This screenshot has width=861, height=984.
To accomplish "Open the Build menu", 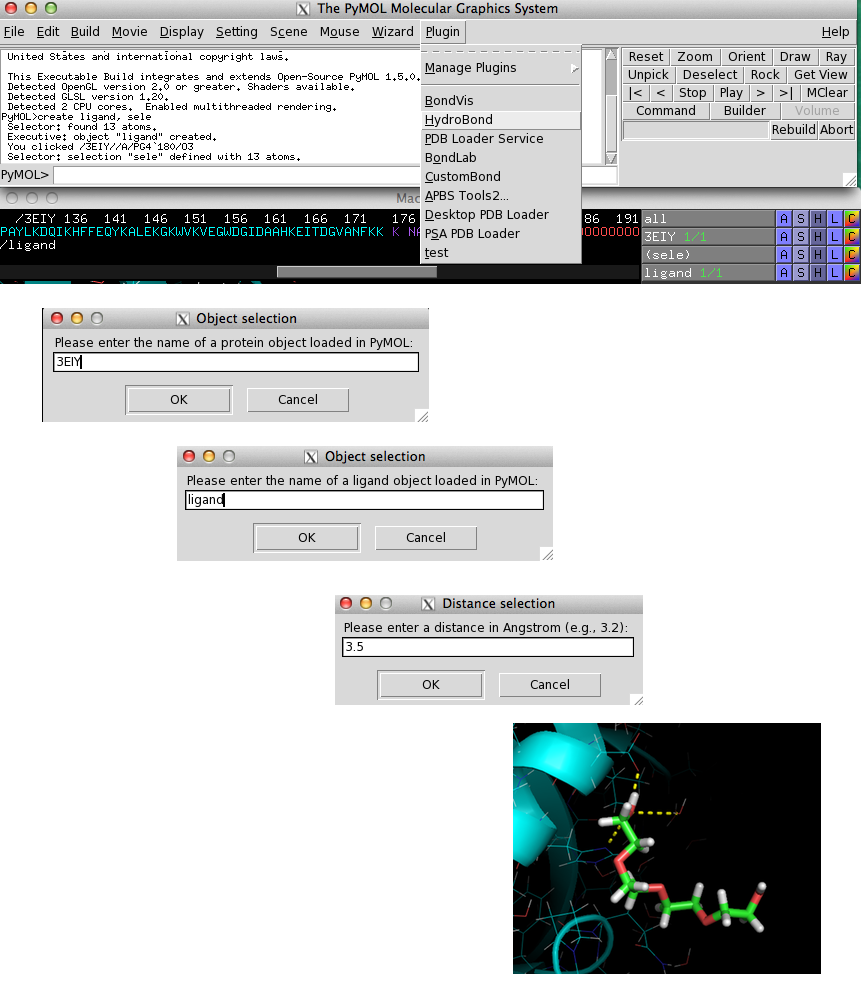I will click(85, 31).
